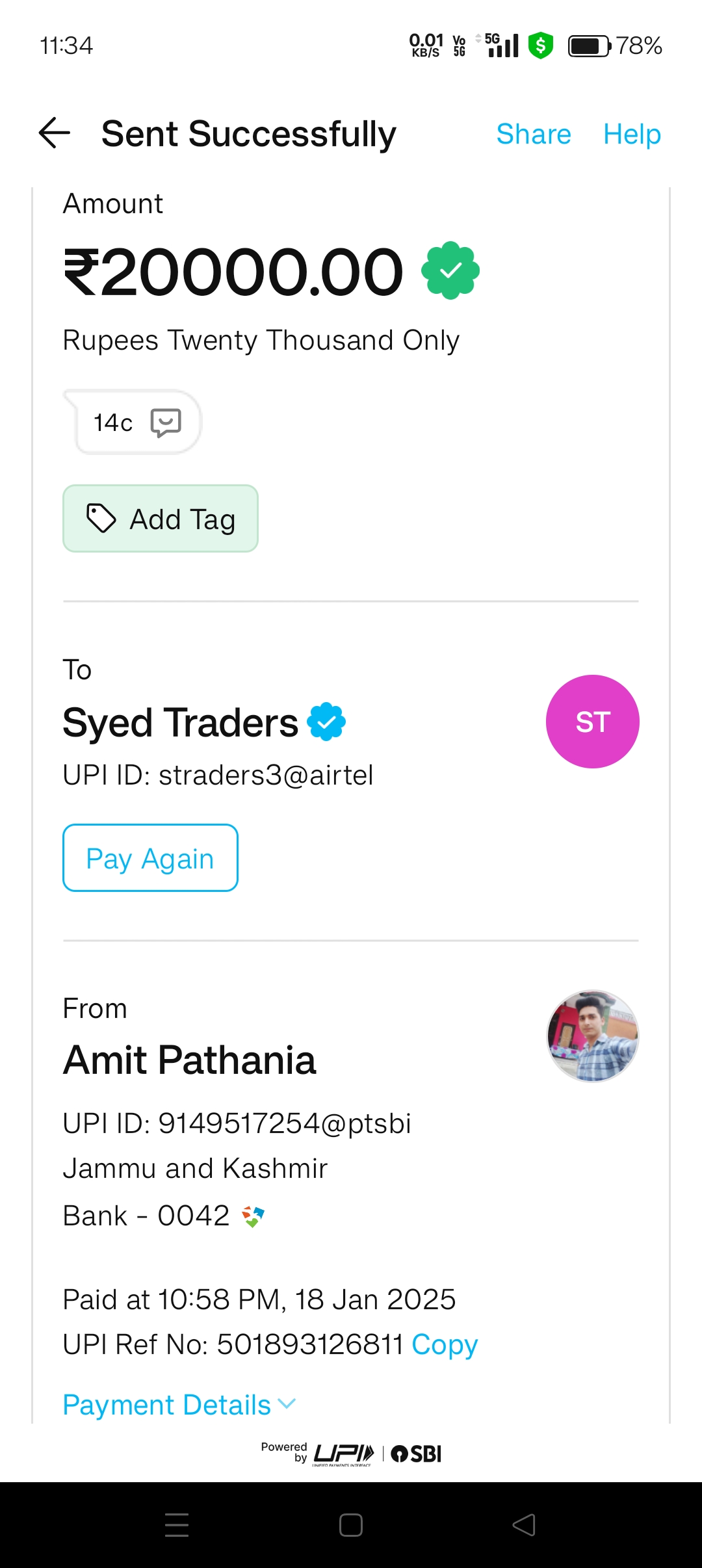Tap the blue verified badge beside Syed Traders
The image size is (702, 1568).
point(326,722)
